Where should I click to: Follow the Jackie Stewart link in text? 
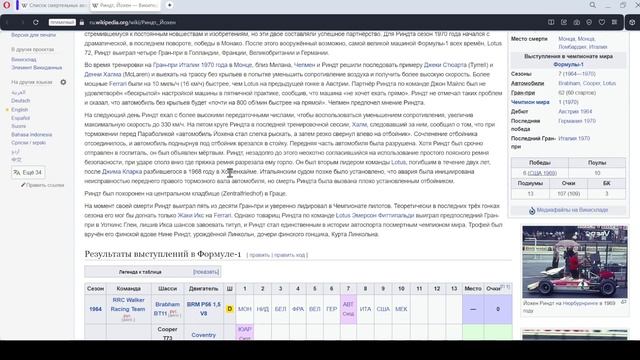(x=445, y=65)
